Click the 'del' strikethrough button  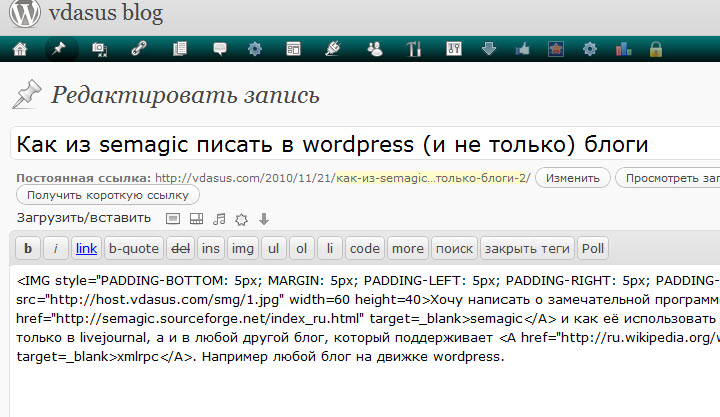coord(180,248)
